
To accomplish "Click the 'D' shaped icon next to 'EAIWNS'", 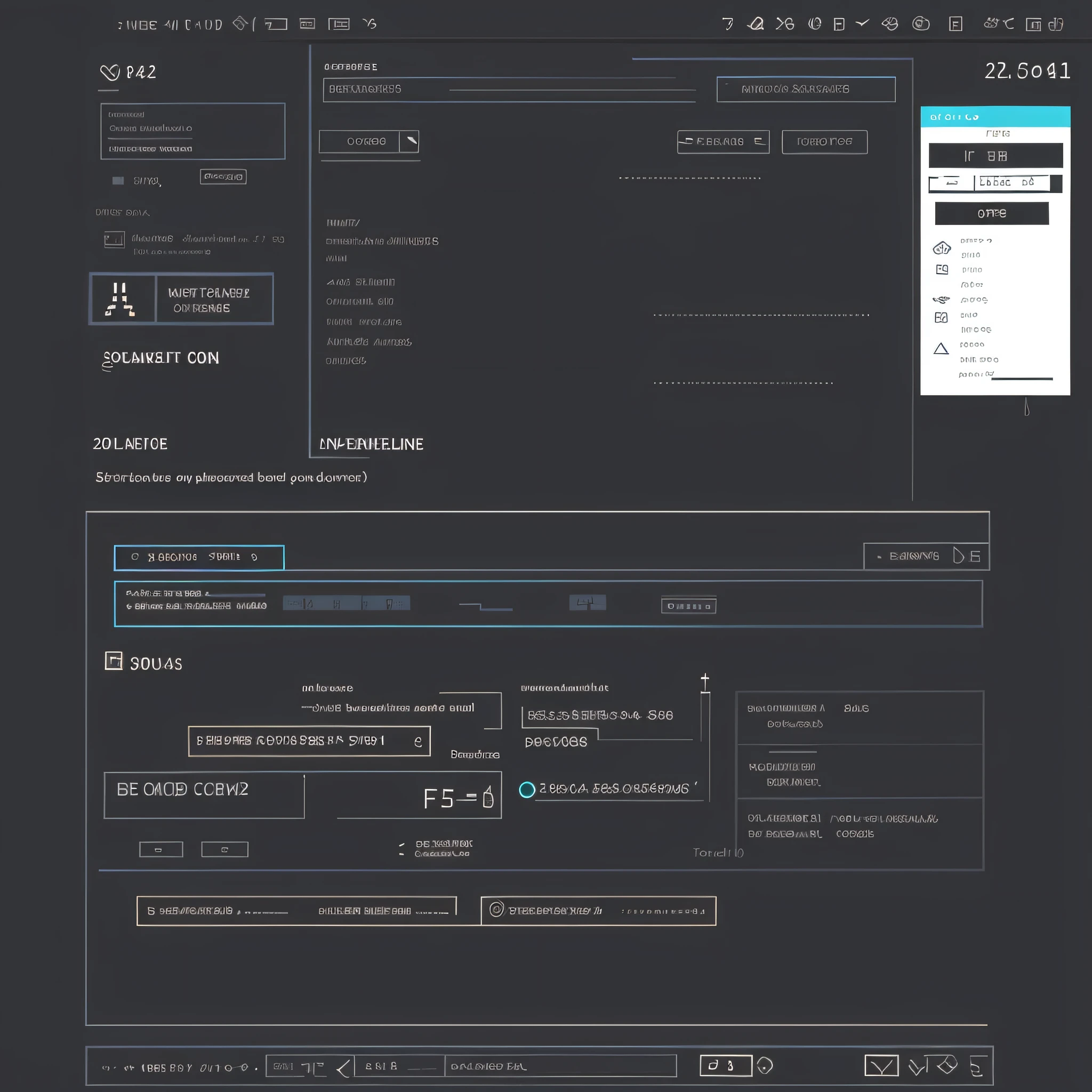I will (x=958, y=556).
